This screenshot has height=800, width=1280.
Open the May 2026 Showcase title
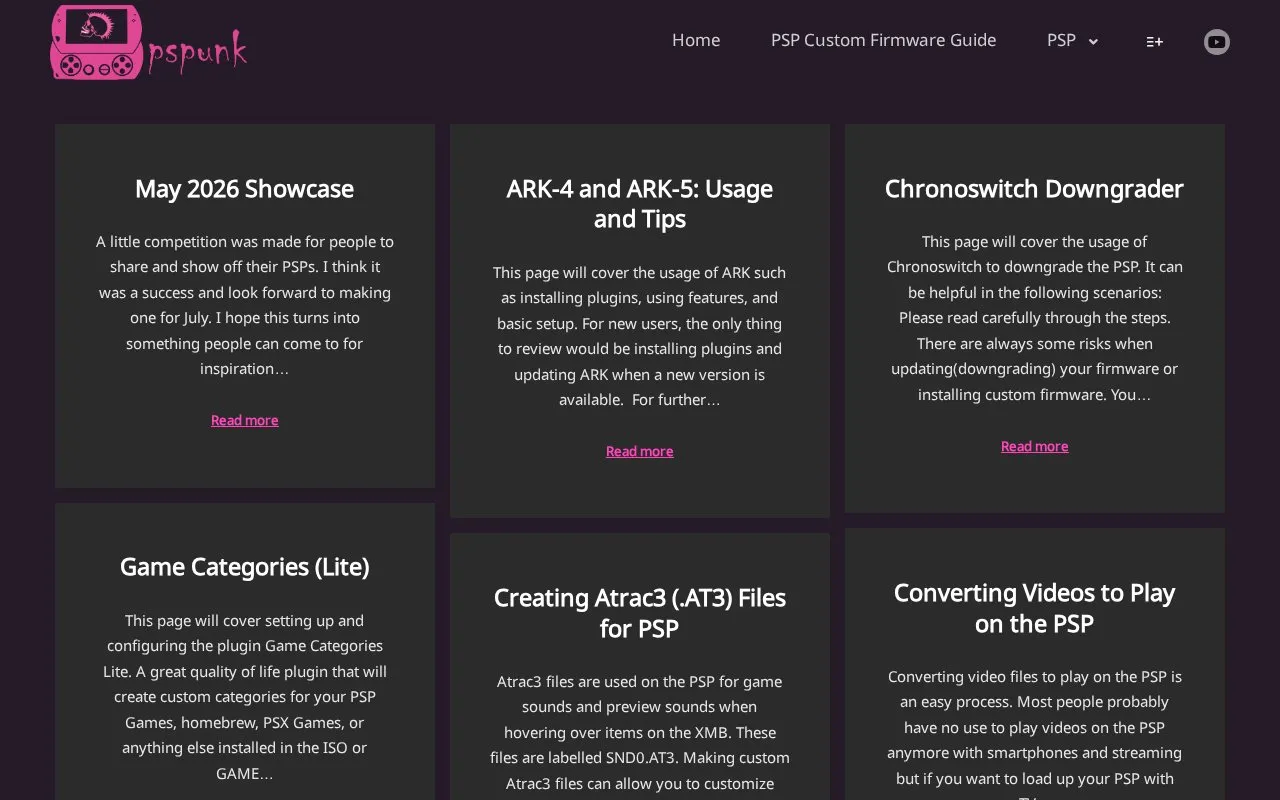(245, 189)
